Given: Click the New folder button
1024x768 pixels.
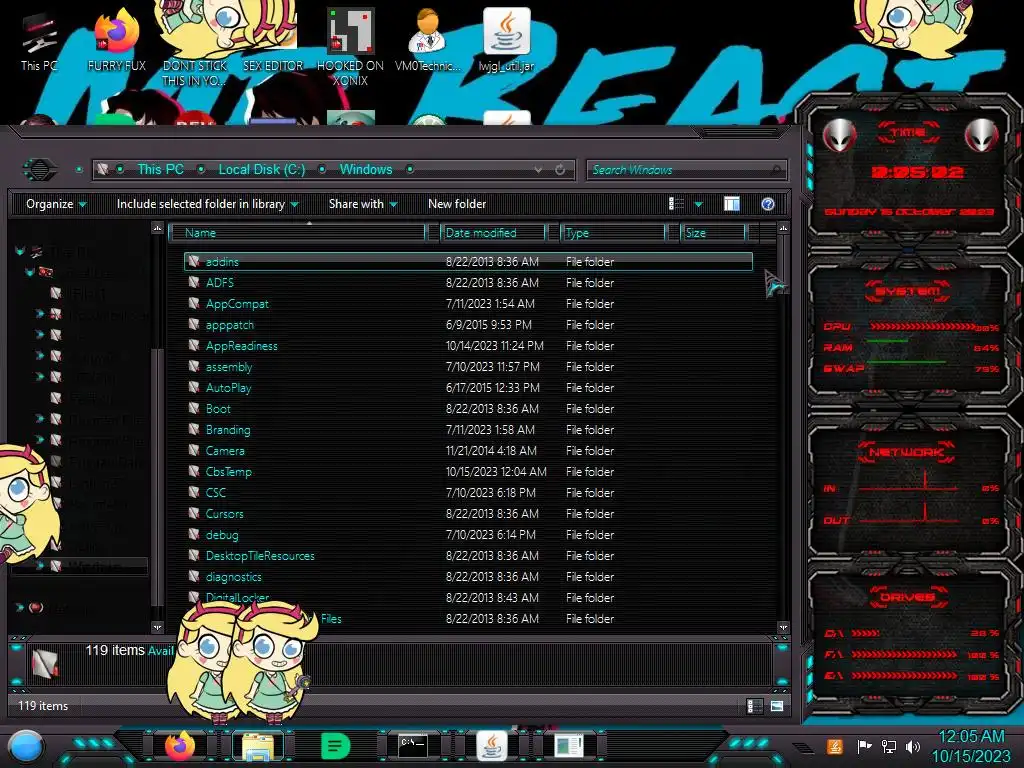Looking at the screenshot, I should coord(457,204).
